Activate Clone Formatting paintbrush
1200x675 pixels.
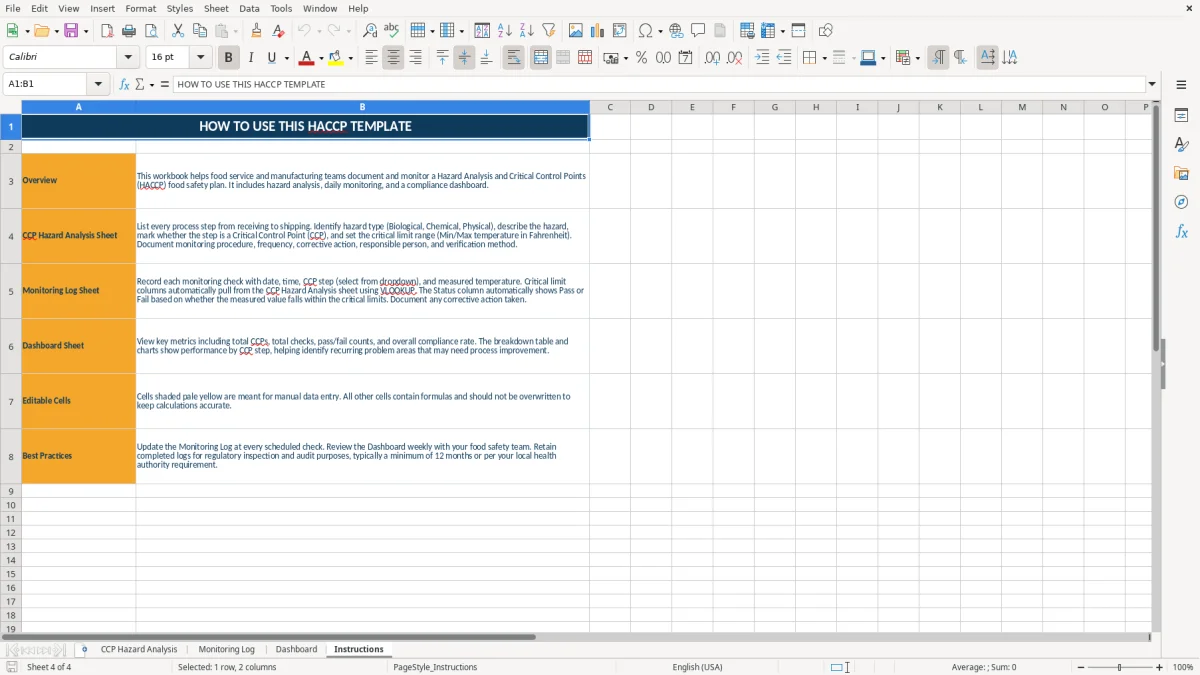pyautogui.click(x=256, y=31)
